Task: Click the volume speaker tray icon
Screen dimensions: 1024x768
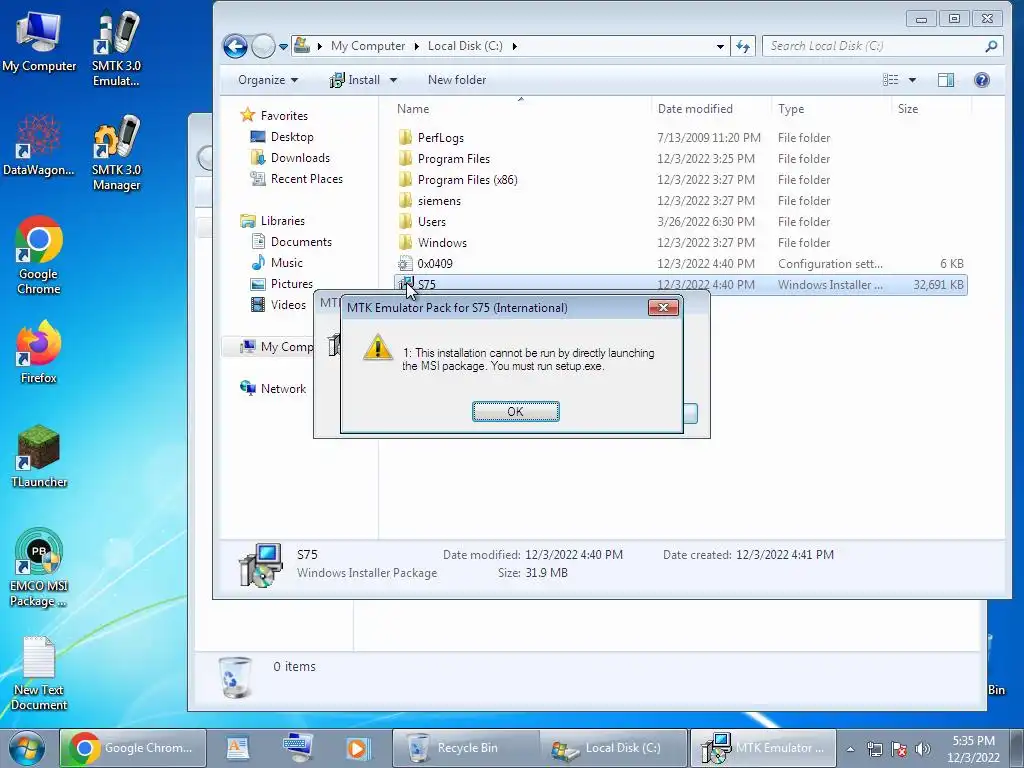Action: click(x=923, y=749)
